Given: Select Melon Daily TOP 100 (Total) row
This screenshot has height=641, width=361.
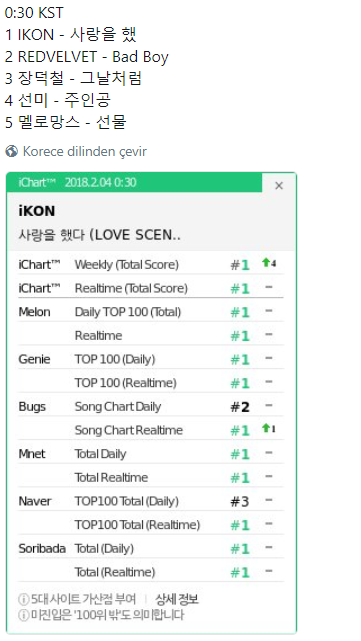Looking at the screenshot, I should coord(151,312).
